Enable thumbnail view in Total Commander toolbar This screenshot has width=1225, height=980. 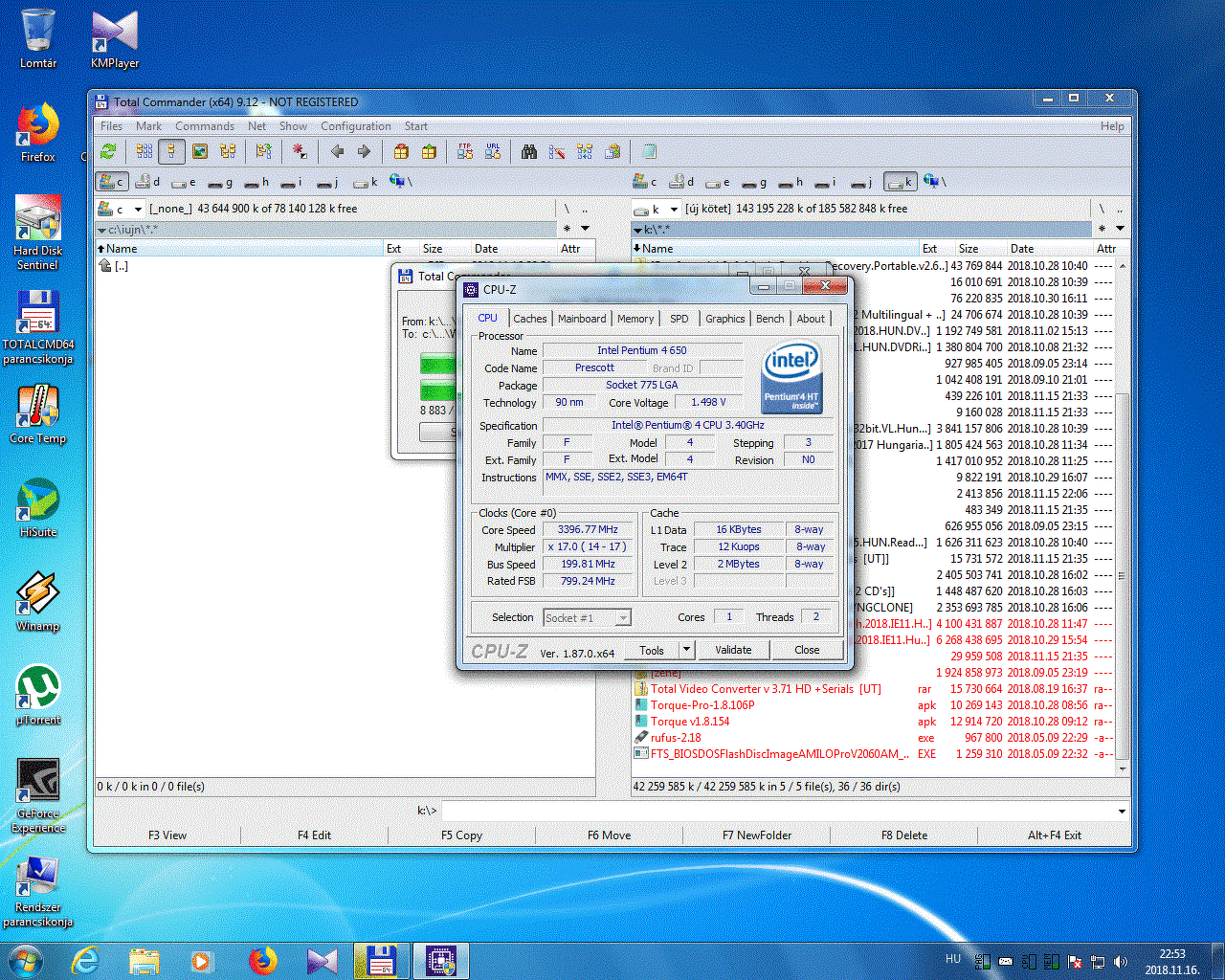pos(200,151)
